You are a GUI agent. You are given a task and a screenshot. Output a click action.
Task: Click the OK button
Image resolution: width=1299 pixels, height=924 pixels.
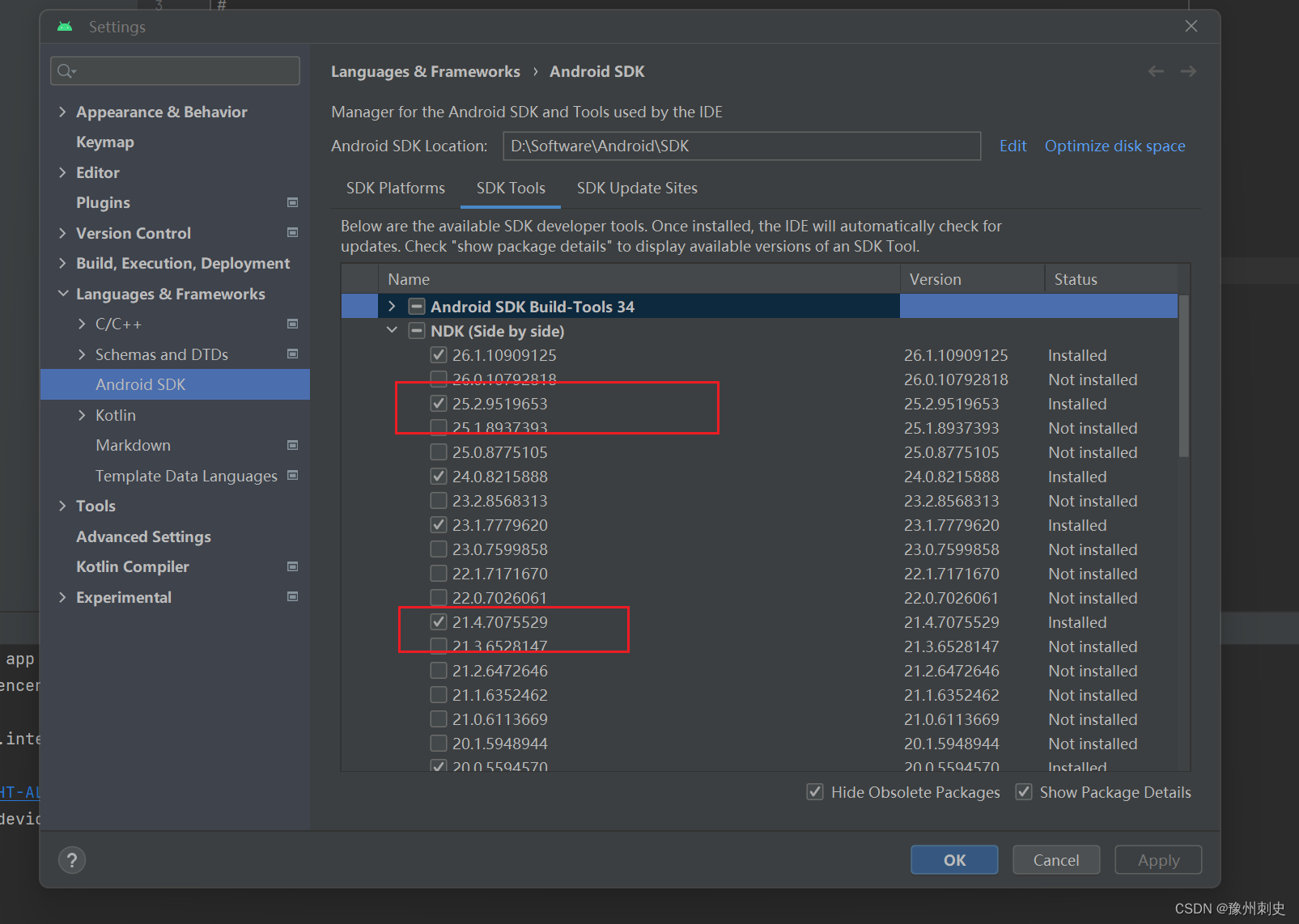(954, 860)
